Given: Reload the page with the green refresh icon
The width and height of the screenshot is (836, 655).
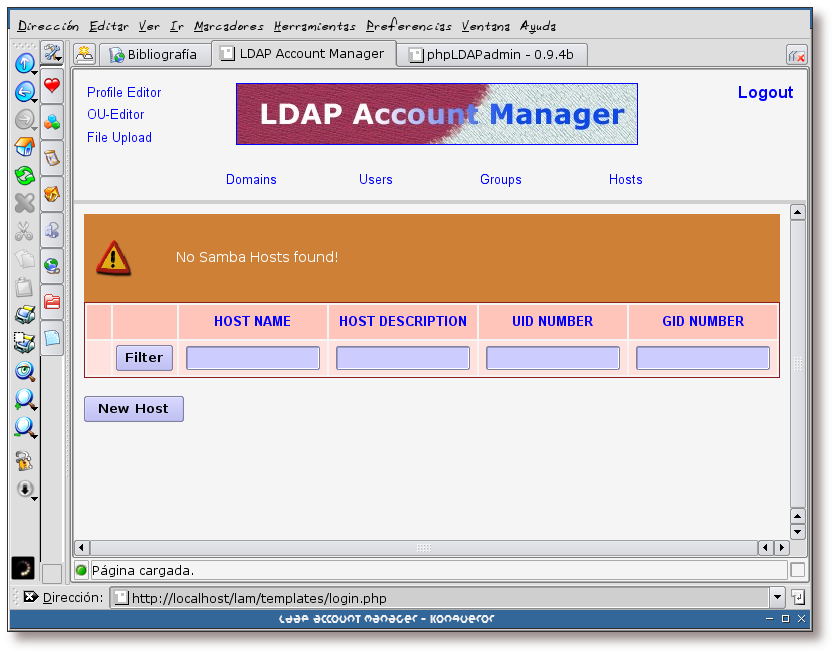Looking at the screenshot, I should coord(24,175).
